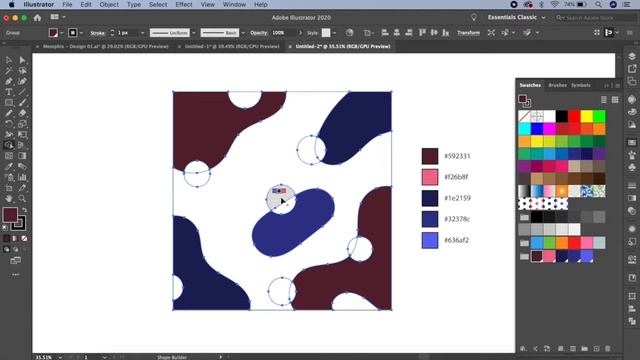Open the Effect menu
This screenshot has height=360, width=640.
[184, 4]
